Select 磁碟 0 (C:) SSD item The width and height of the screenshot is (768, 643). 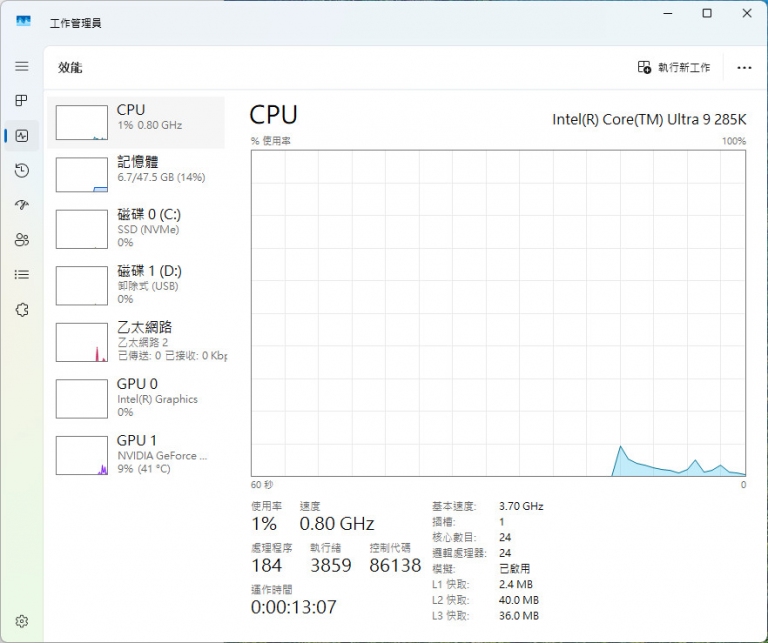pyautogui.click(x=136, y=229)
